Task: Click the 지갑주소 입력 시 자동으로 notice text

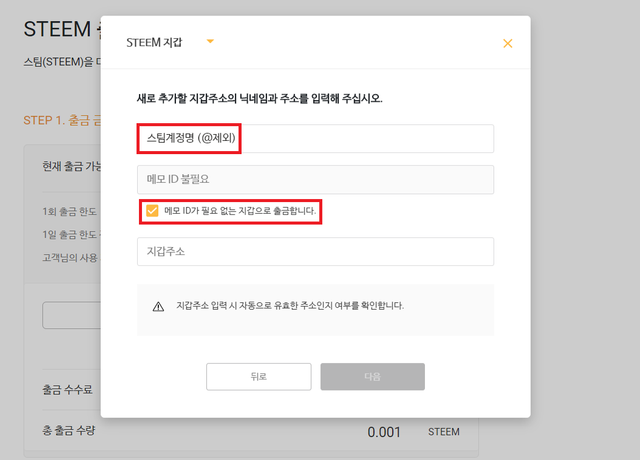Action: coord(290,306)
